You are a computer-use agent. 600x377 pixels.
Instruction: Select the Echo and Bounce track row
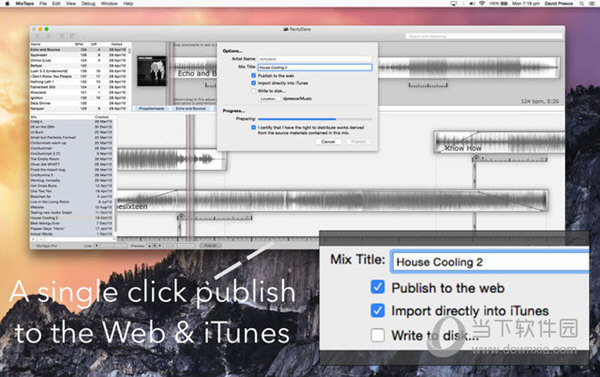pos(79,50)
